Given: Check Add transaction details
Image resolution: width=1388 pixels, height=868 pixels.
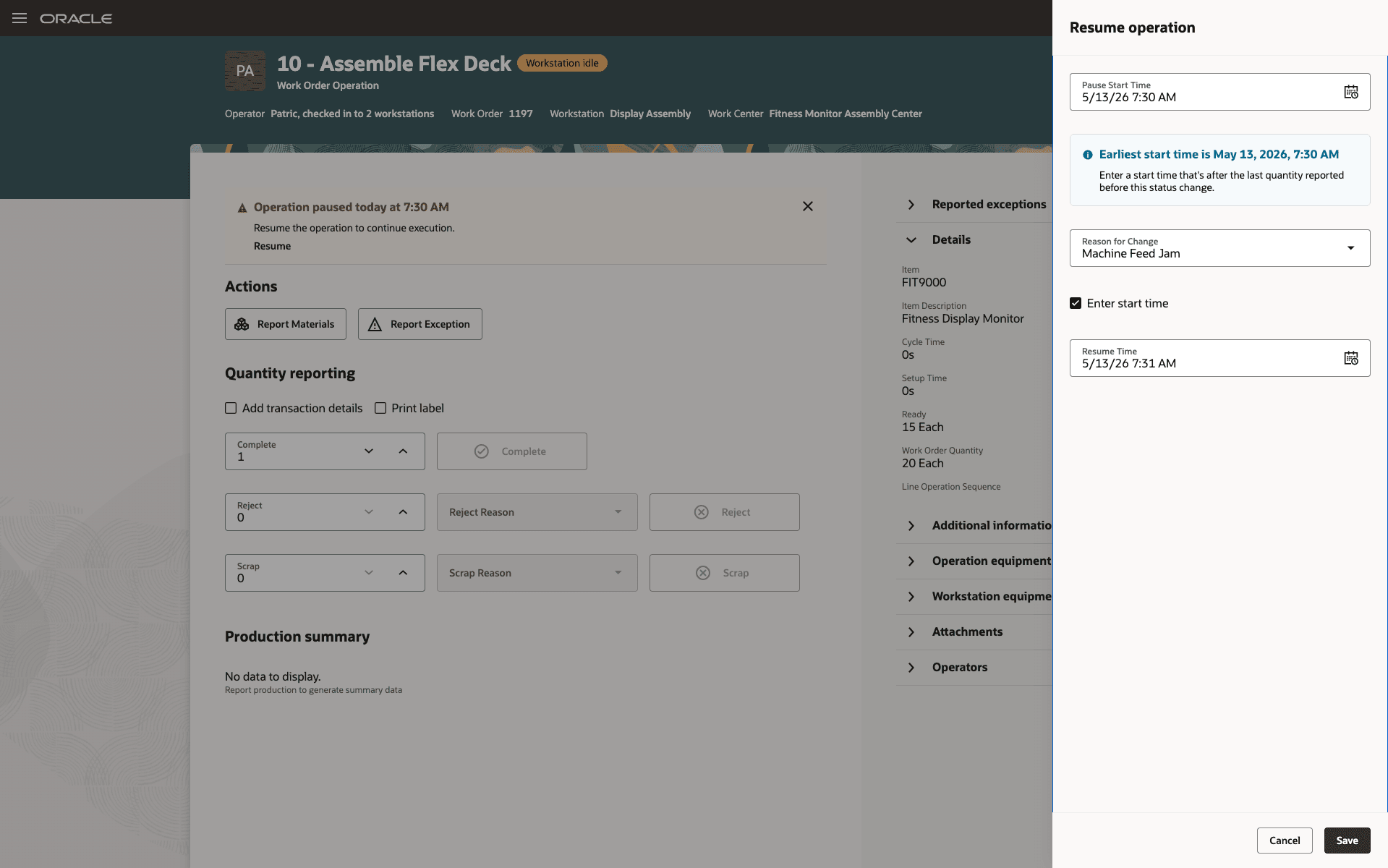Looking at the screenshot, I should (231, 408).
